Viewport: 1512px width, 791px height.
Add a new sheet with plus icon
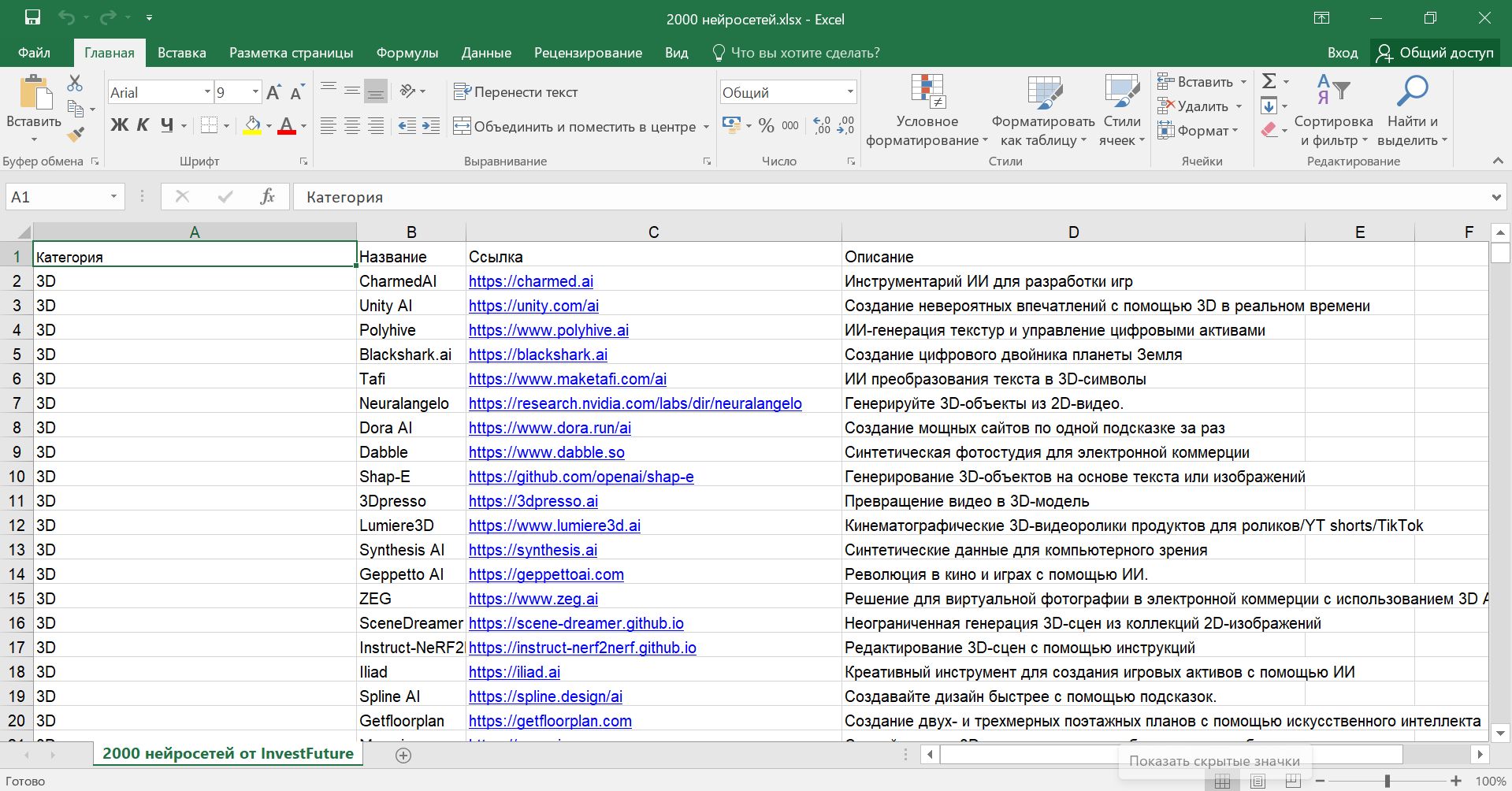tap(403, 756)
